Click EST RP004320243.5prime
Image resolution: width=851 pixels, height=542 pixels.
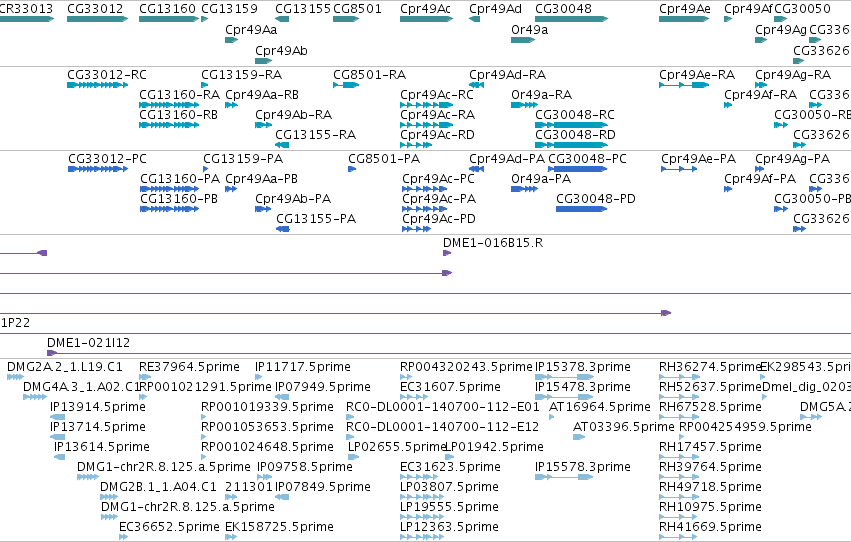(466, 367)
